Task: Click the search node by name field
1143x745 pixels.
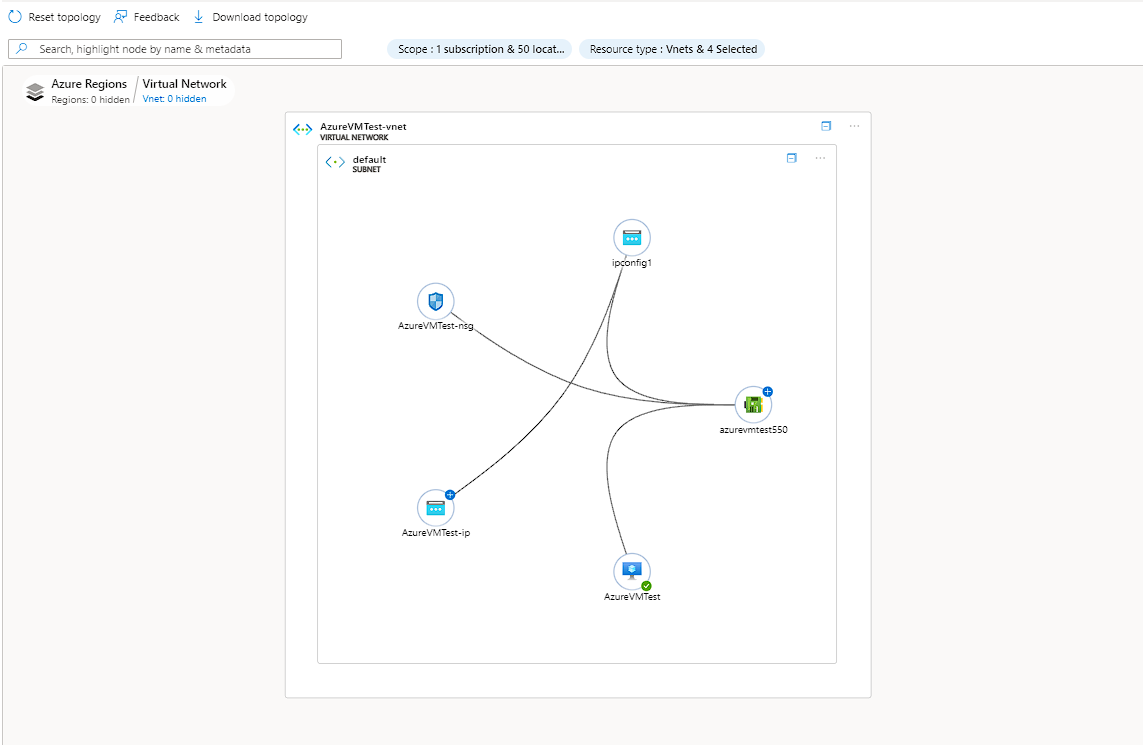Action: pos(174,48)
